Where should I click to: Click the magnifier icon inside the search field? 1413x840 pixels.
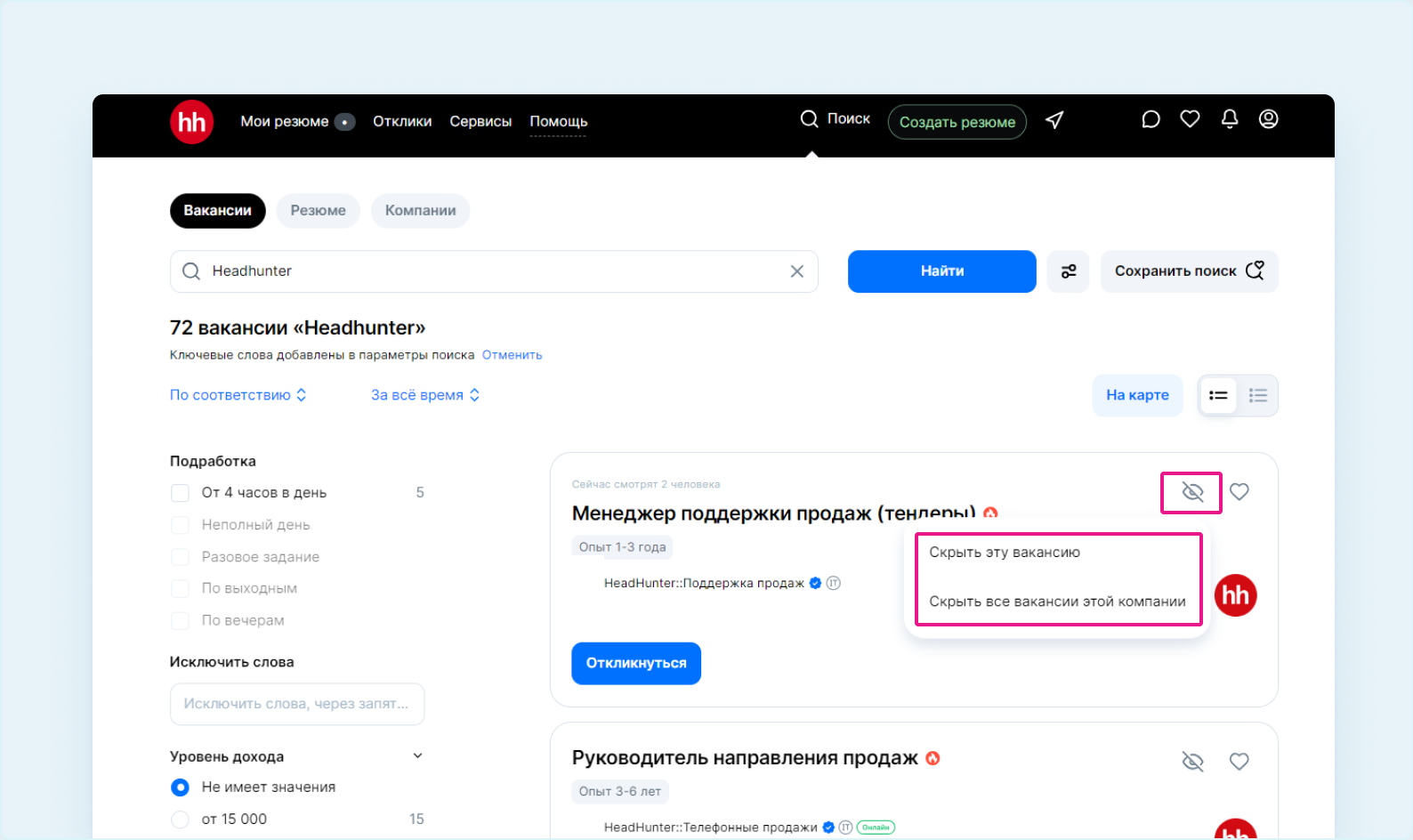(x=191, y=271)
